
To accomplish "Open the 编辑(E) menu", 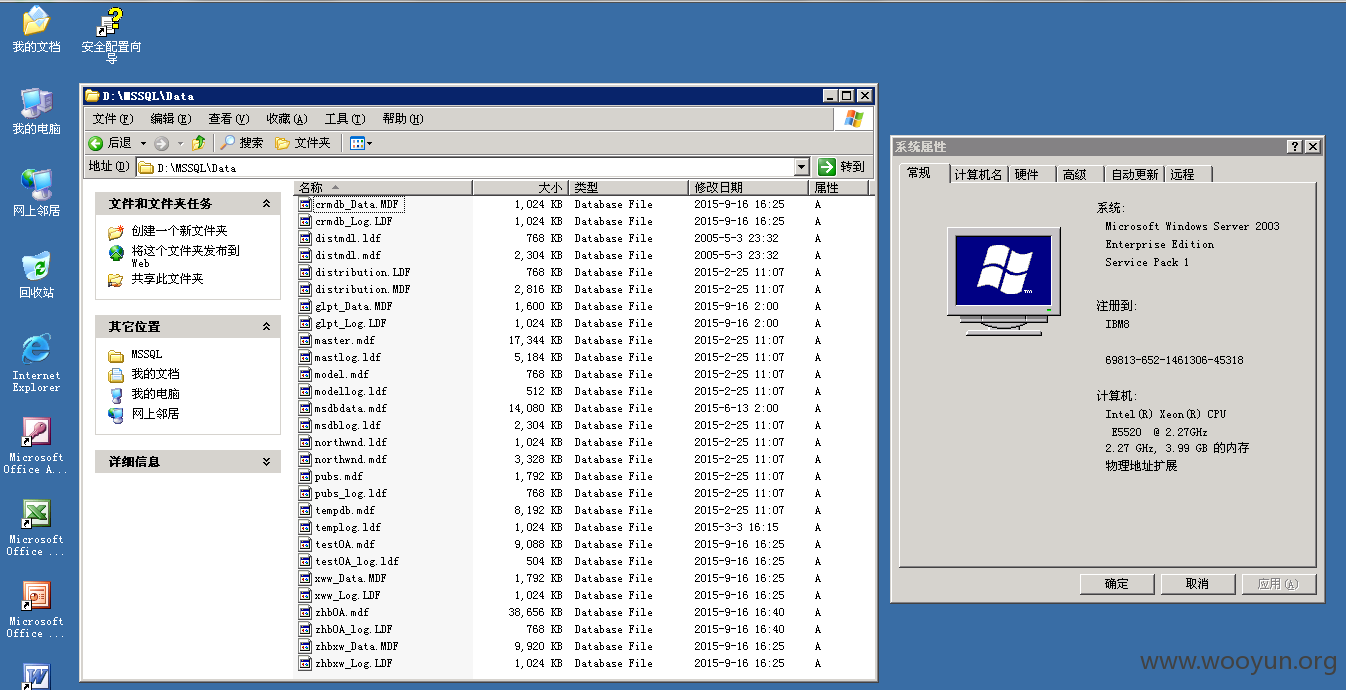I will pos(170,119).
